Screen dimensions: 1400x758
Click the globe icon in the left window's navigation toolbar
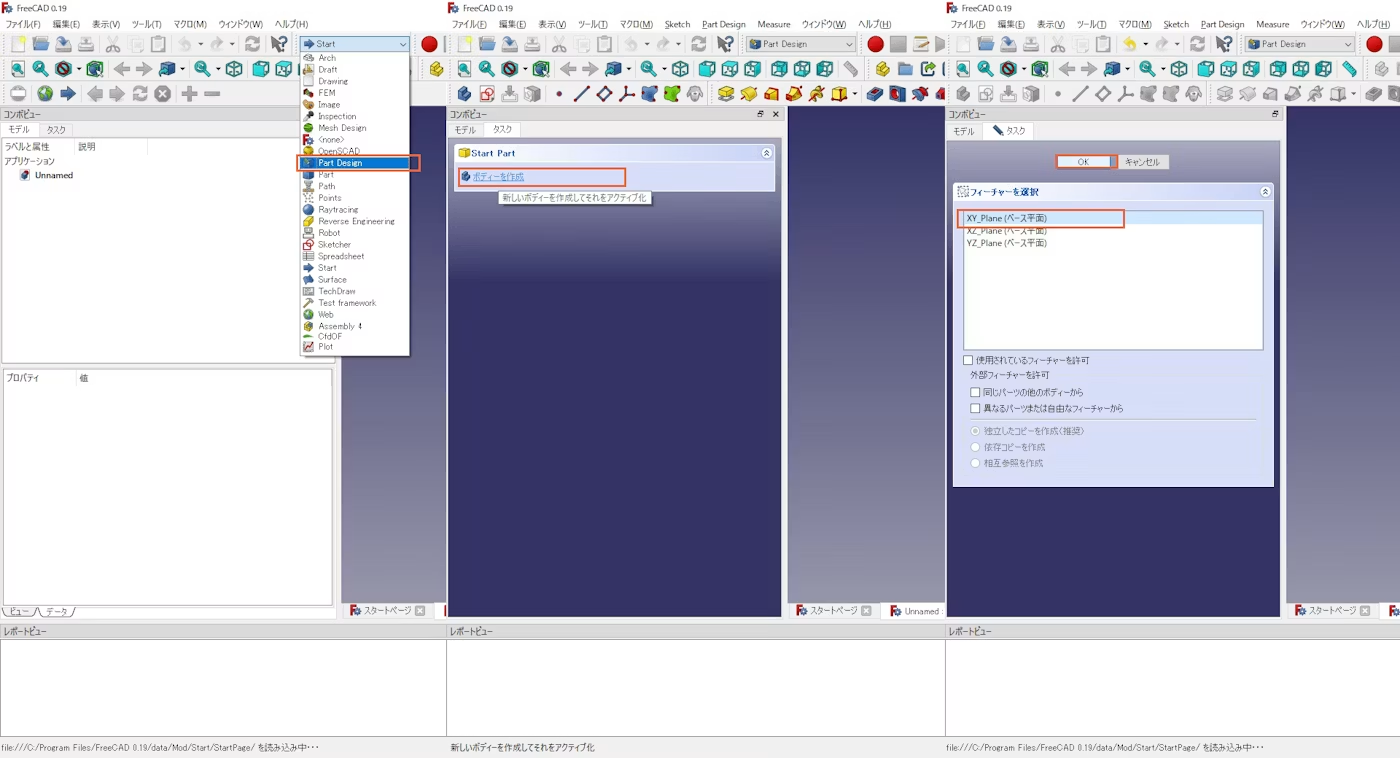click(x=45, y=94)
